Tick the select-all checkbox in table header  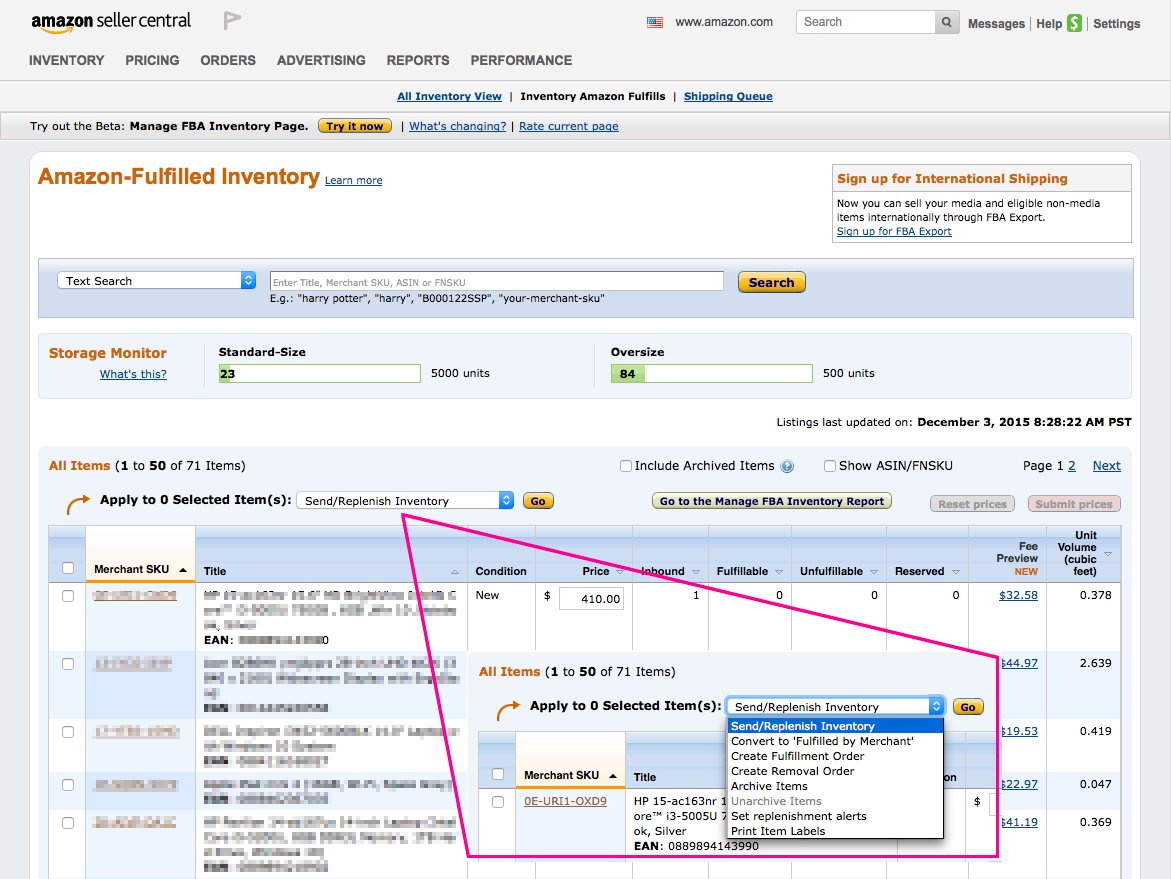(68, 568)
